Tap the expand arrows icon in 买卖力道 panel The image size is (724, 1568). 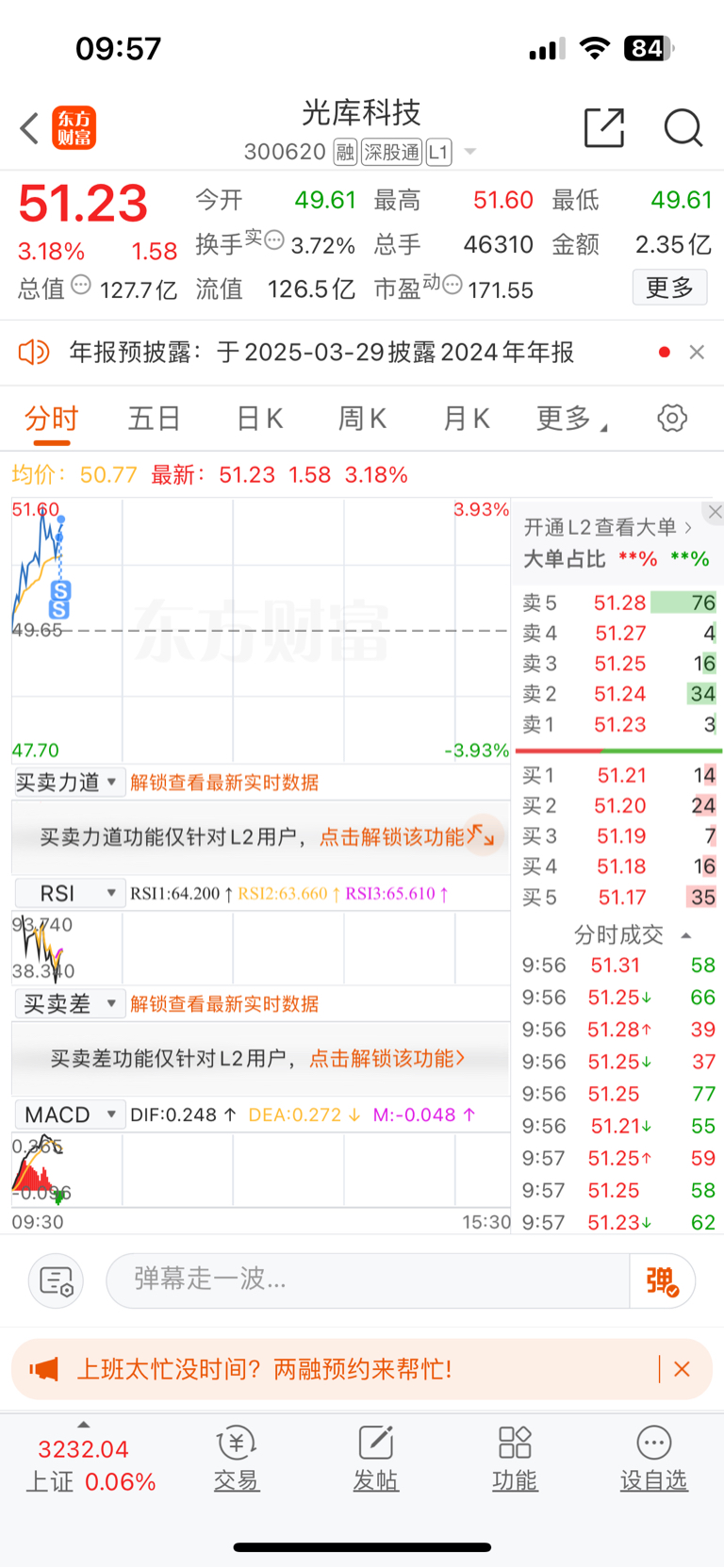pos(482,834)
